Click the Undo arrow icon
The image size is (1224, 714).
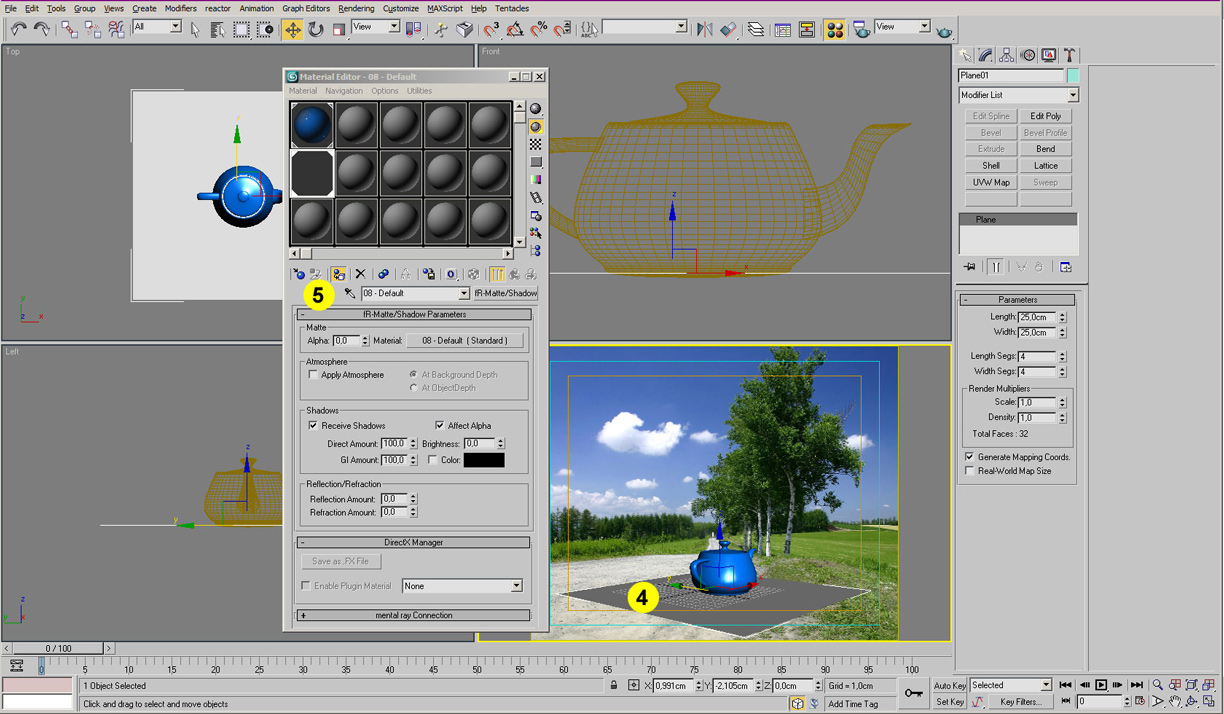click(x=18, y=30)
